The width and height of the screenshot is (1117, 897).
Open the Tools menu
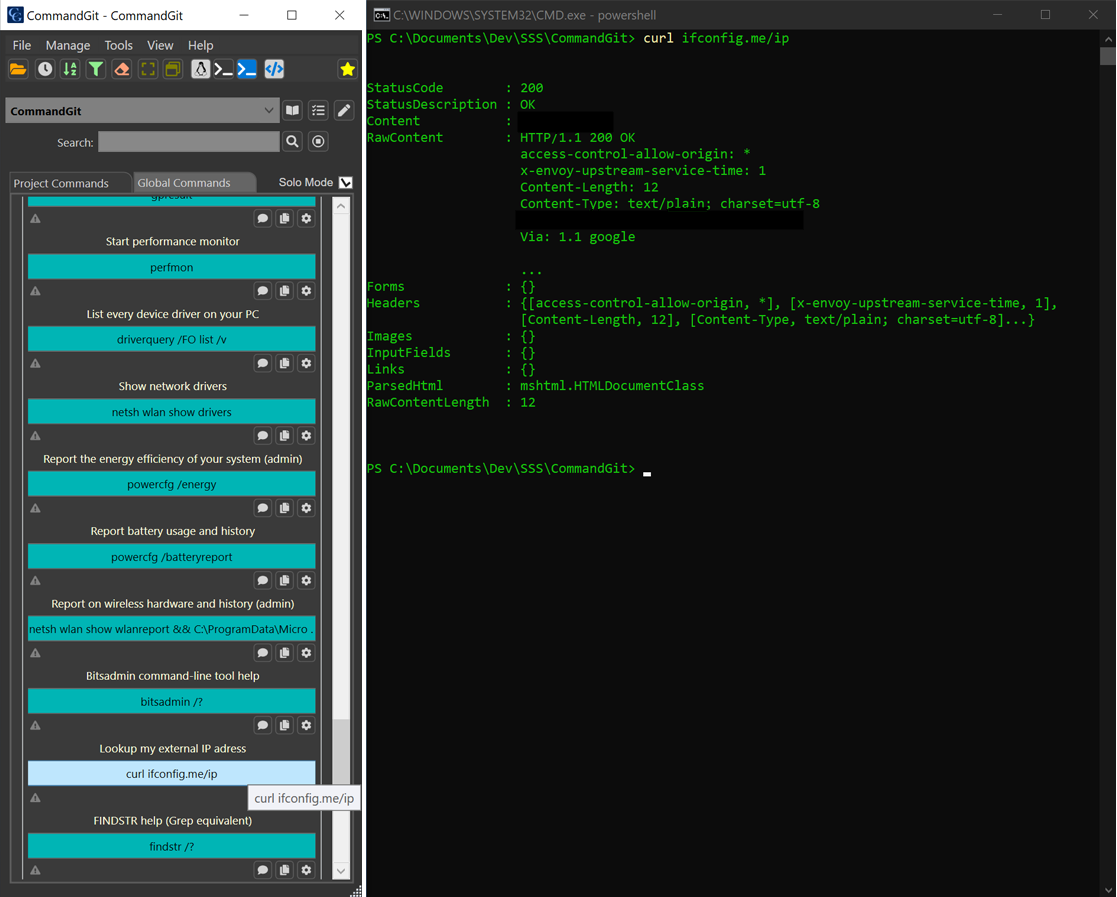[x=118, y=45]
